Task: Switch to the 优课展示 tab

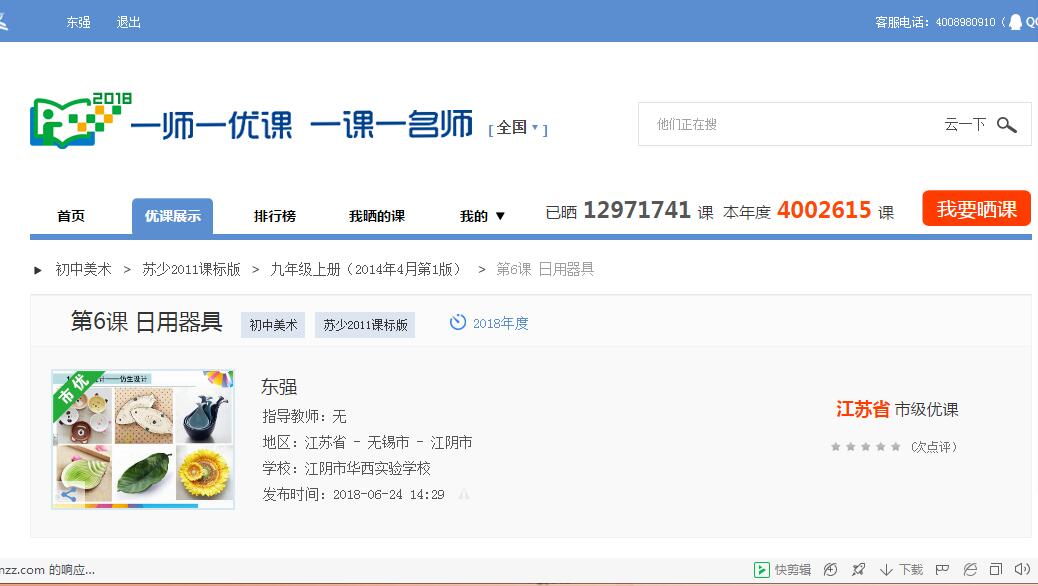Action: pos(172,216)
